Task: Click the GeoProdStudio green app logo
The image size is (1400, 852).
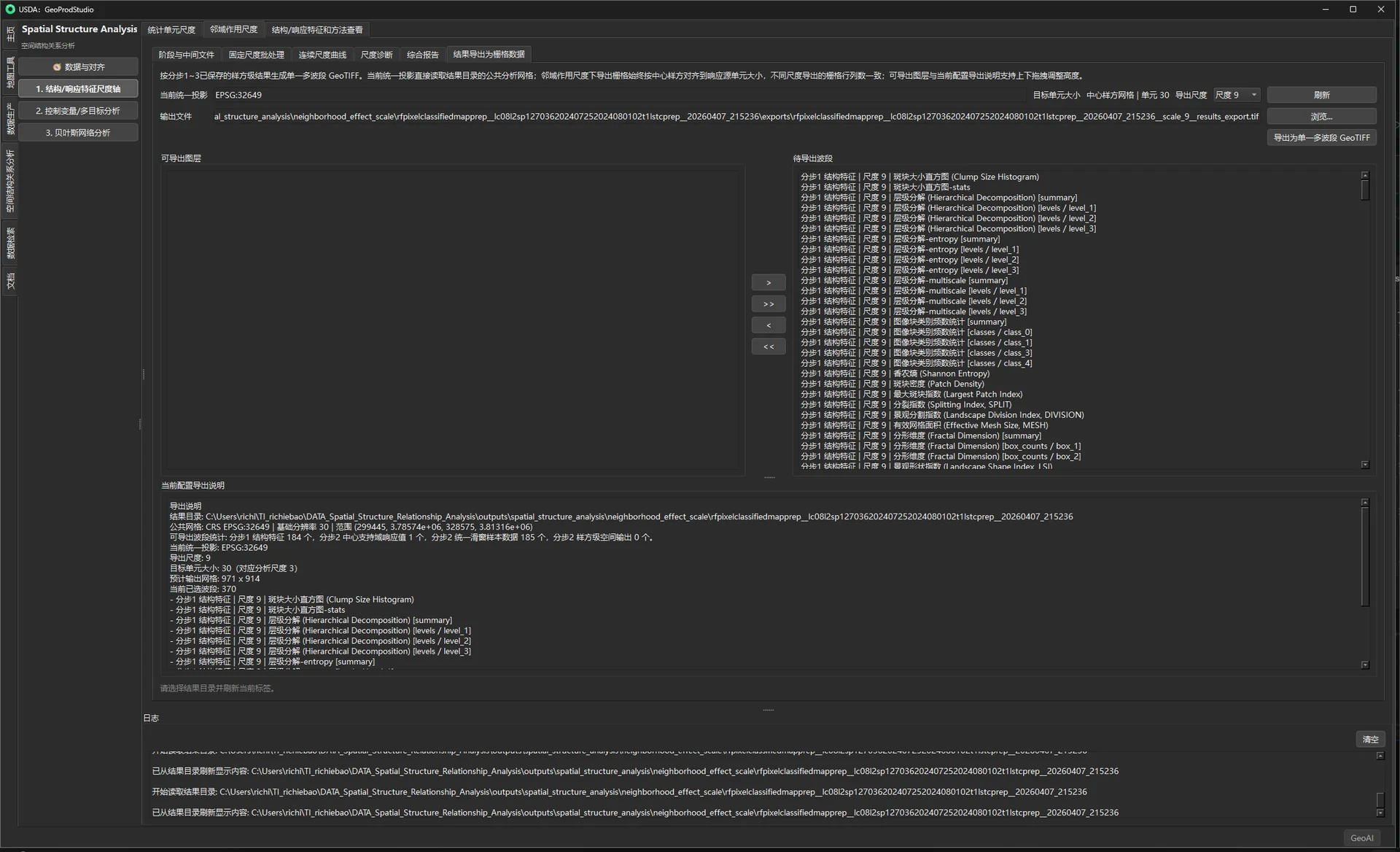Action: pyautogui.click(x=10, y=9)
